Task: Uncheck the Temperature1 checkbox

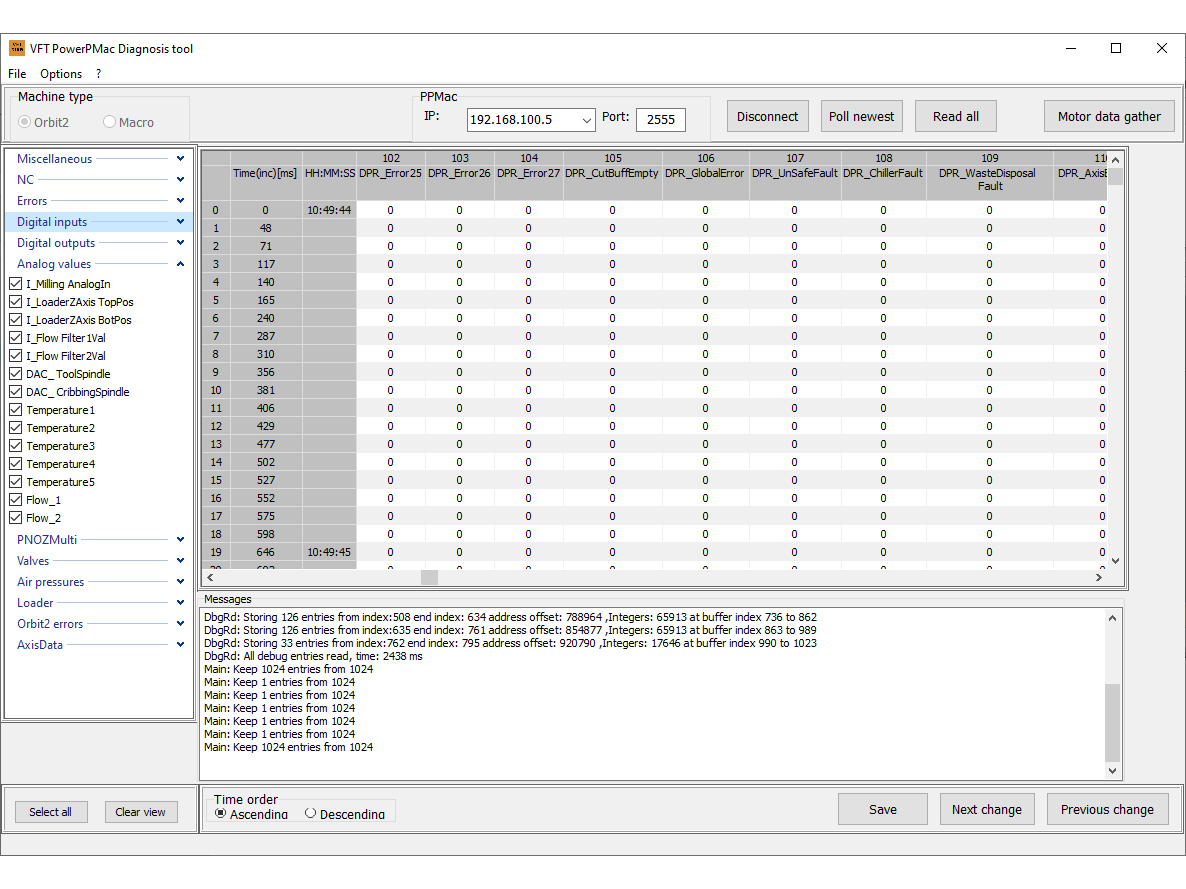Action: click(15, 410)
